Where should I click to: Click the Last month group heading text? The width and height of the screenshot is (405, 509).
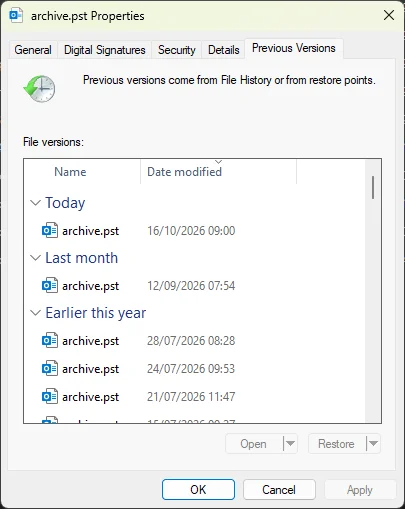coord(82,258)
